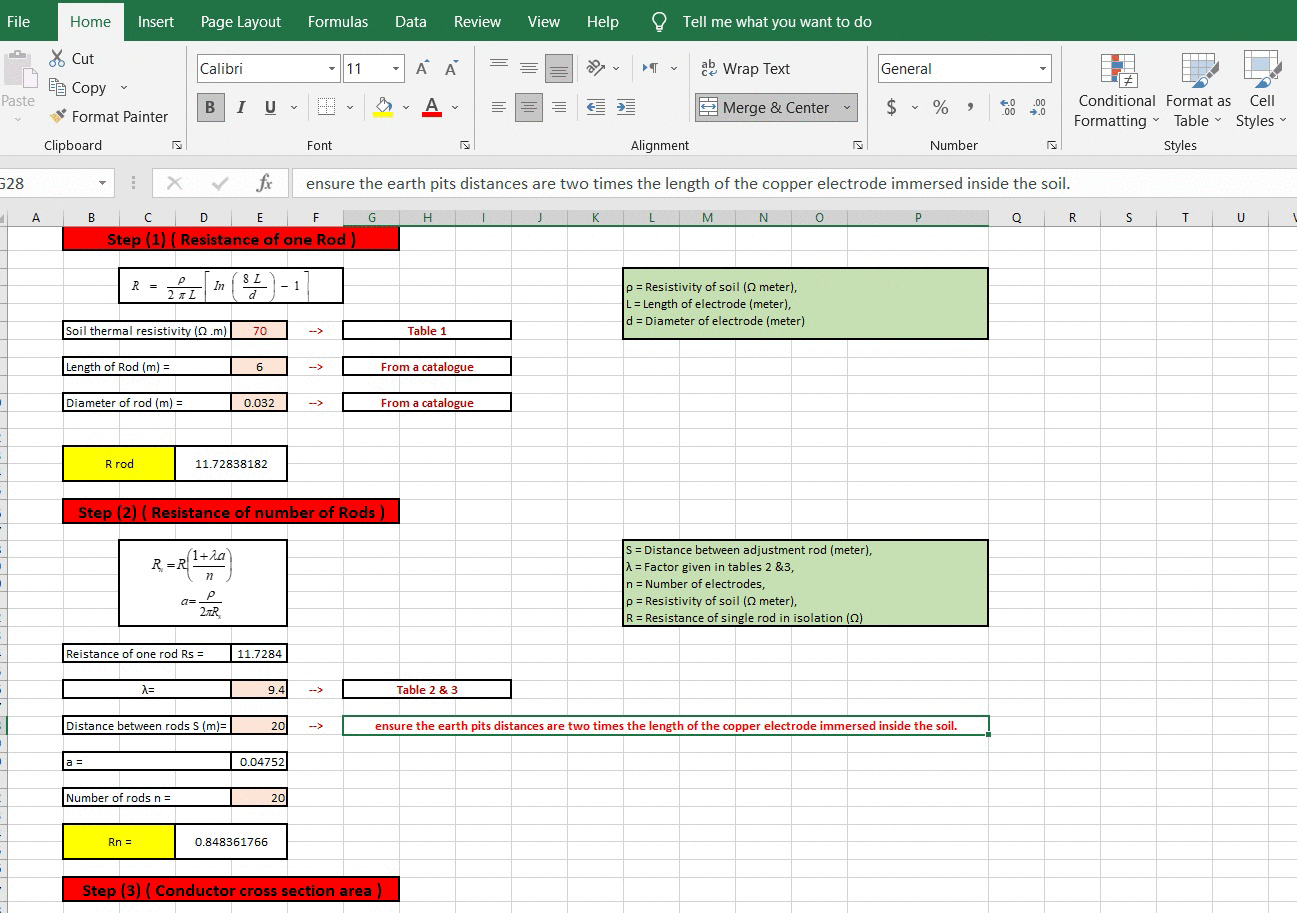The height and width of the screenshot is (913, 1297).
Task: Toggle Wrap Text on the cell
Action: [x=745, y=68]
